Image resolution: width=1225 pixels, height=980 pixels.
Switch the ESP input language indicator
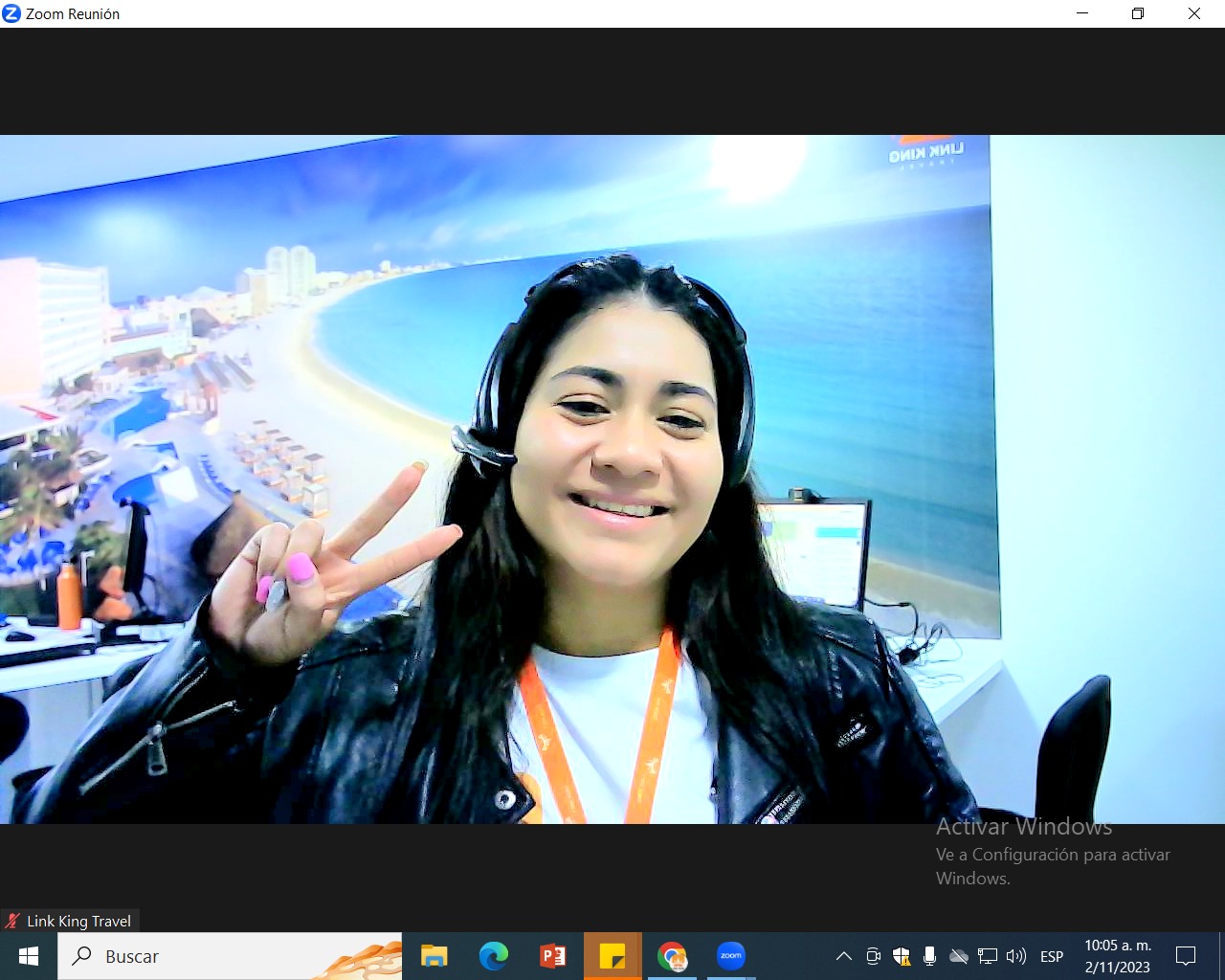click(x=1052, y=956)
